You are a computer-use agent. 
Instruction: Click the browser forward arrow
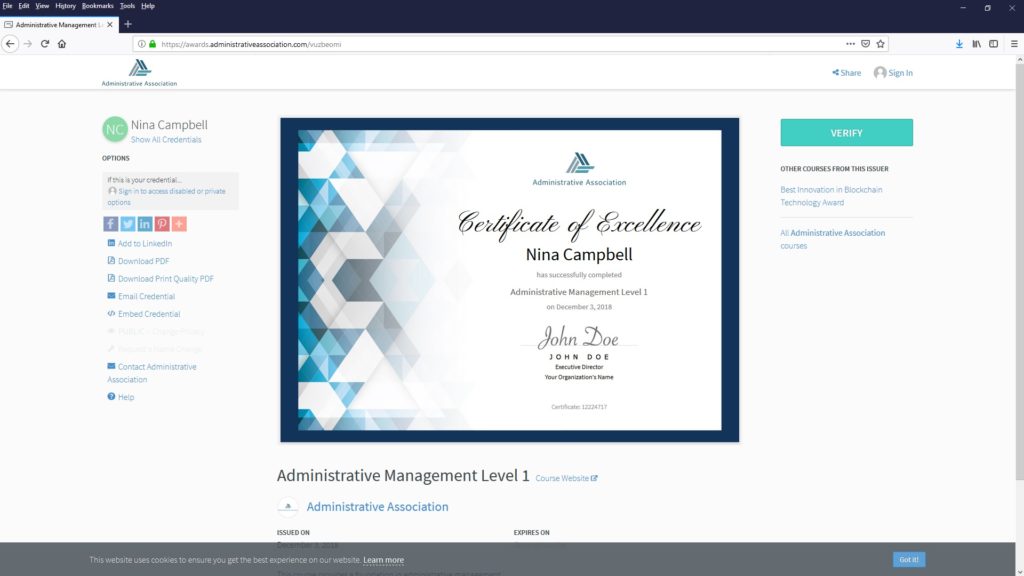(27, 44)
